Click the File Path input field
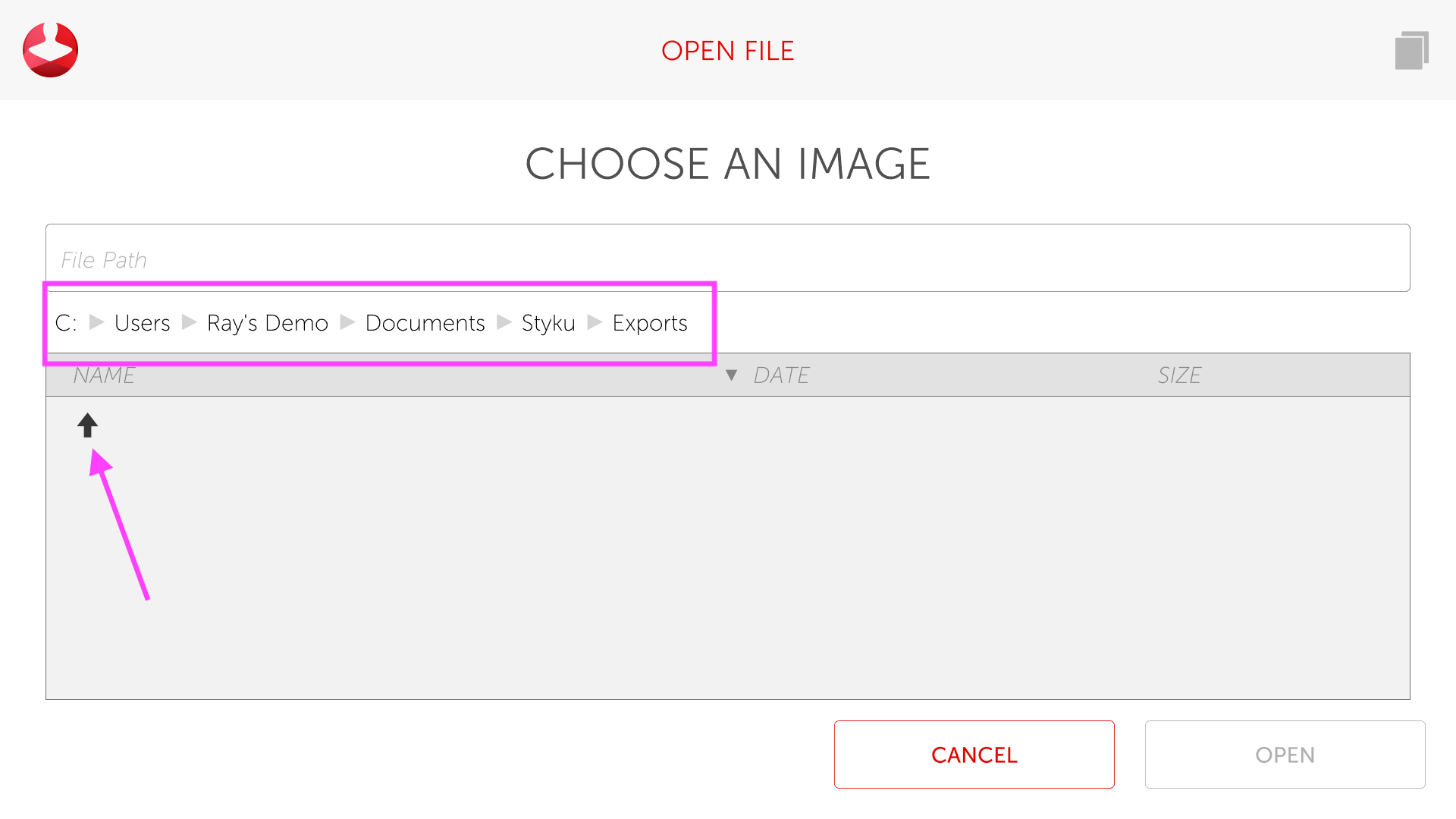 (x=726, y=259)
